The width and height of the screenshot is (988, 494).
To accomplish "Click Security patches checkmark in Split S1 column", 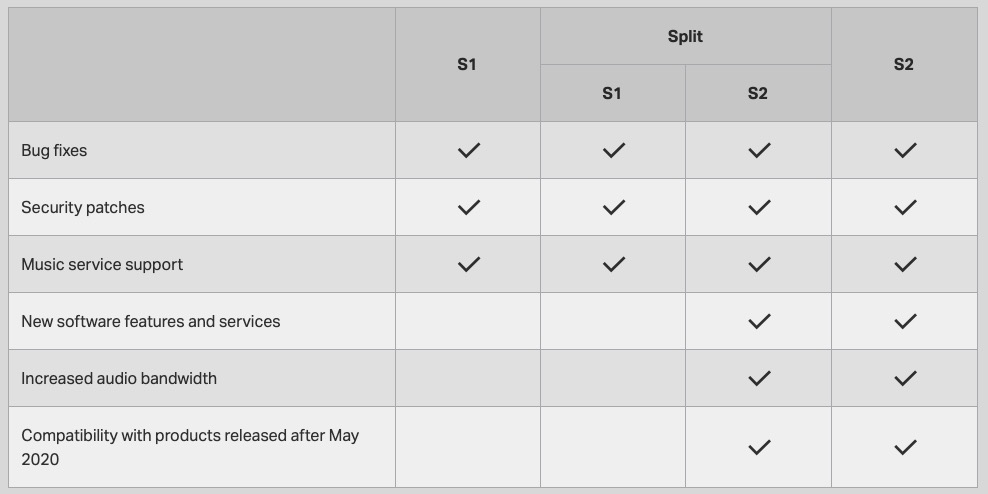I will point(613,207).
